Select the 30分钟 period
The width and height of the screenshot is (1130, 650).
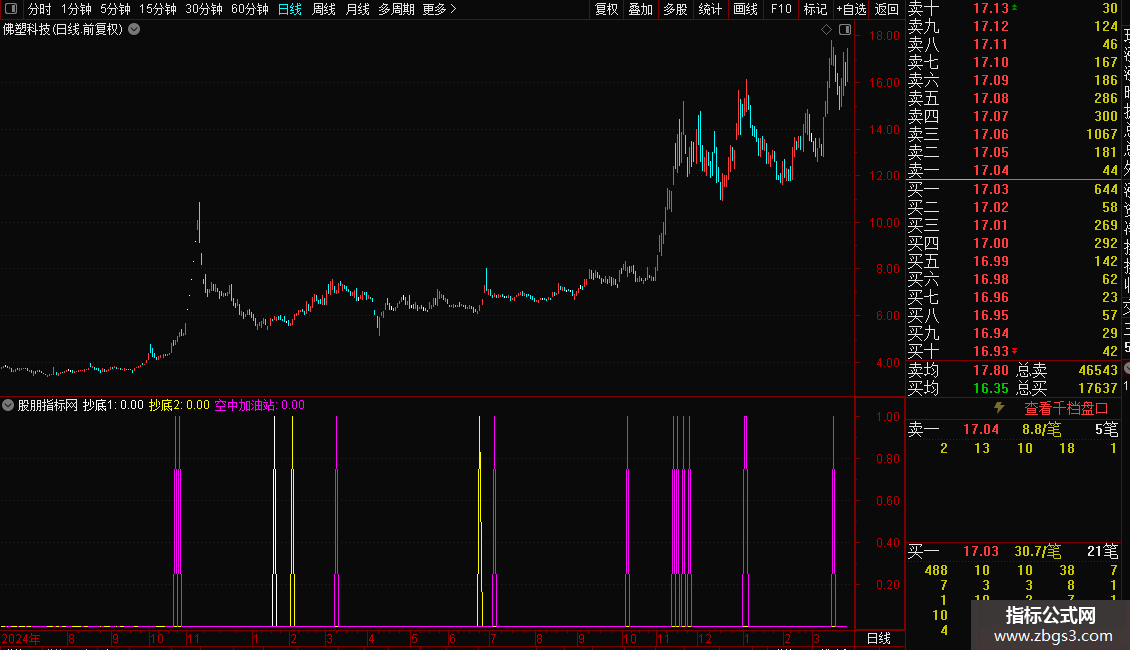(204, 9)
